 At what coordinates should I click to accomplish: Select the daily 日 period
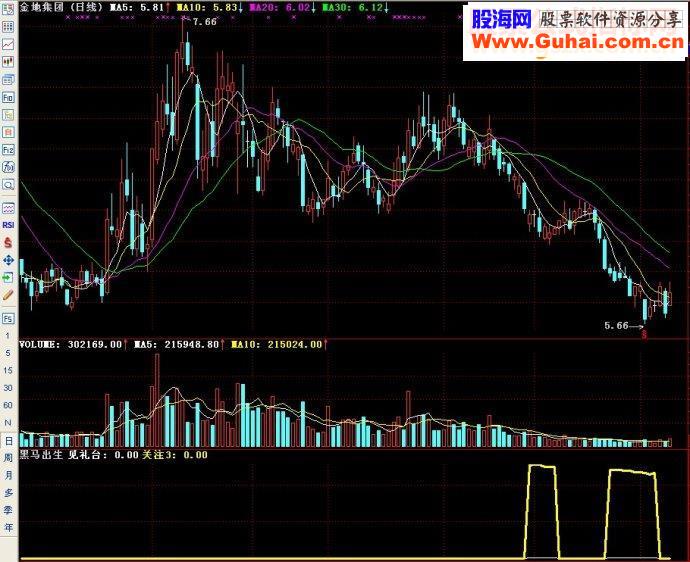click(x=8, y=441)
